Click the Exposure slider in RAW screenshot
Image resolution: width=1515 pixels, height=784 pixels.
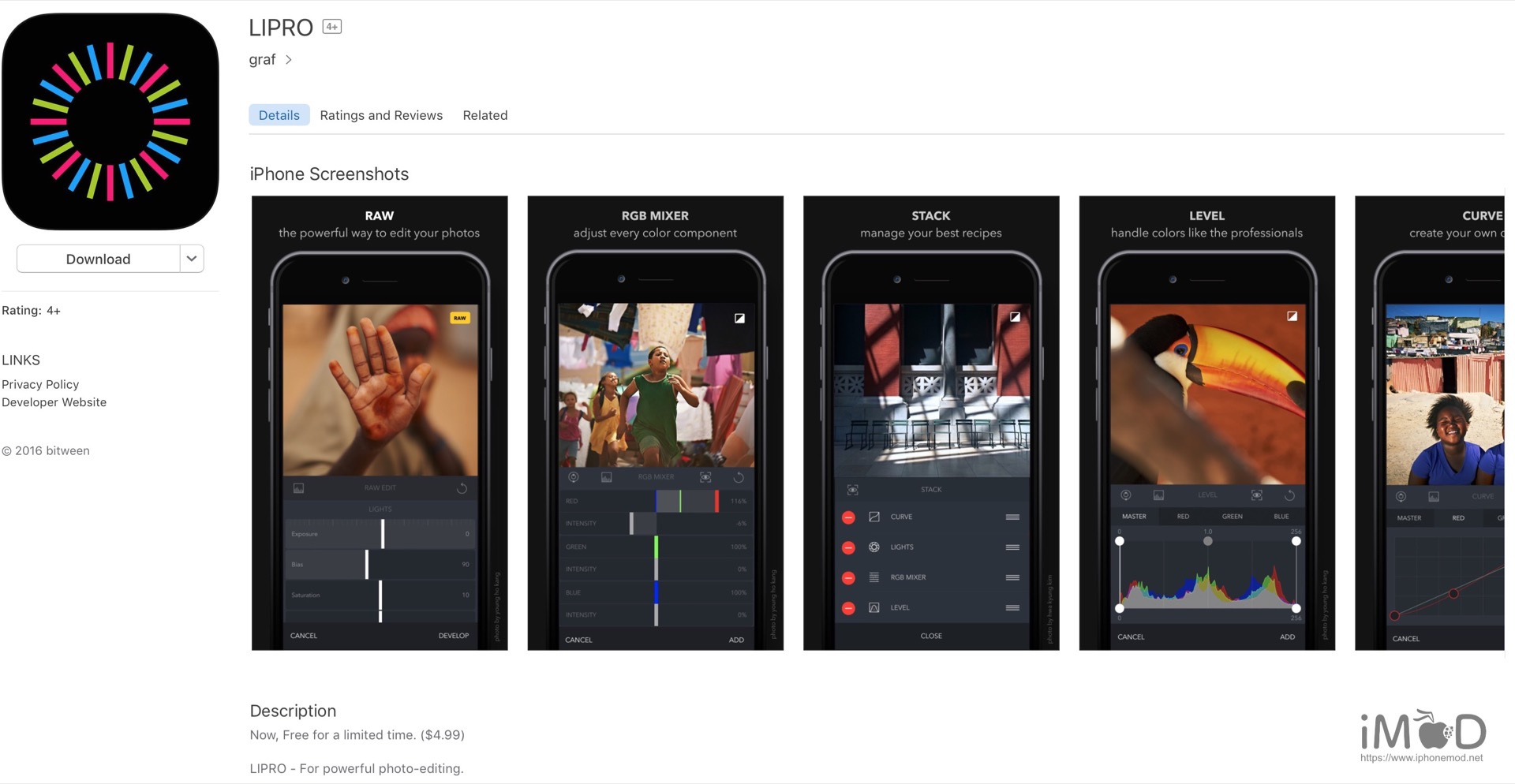pyautogui.click(x=383, y=534)
